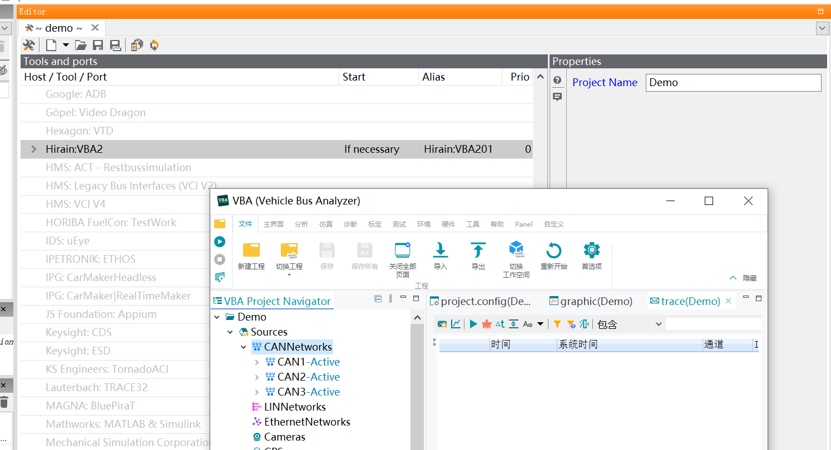Click the open folder icon in Editor toolbar
The image size is (831, 450).
81,46
